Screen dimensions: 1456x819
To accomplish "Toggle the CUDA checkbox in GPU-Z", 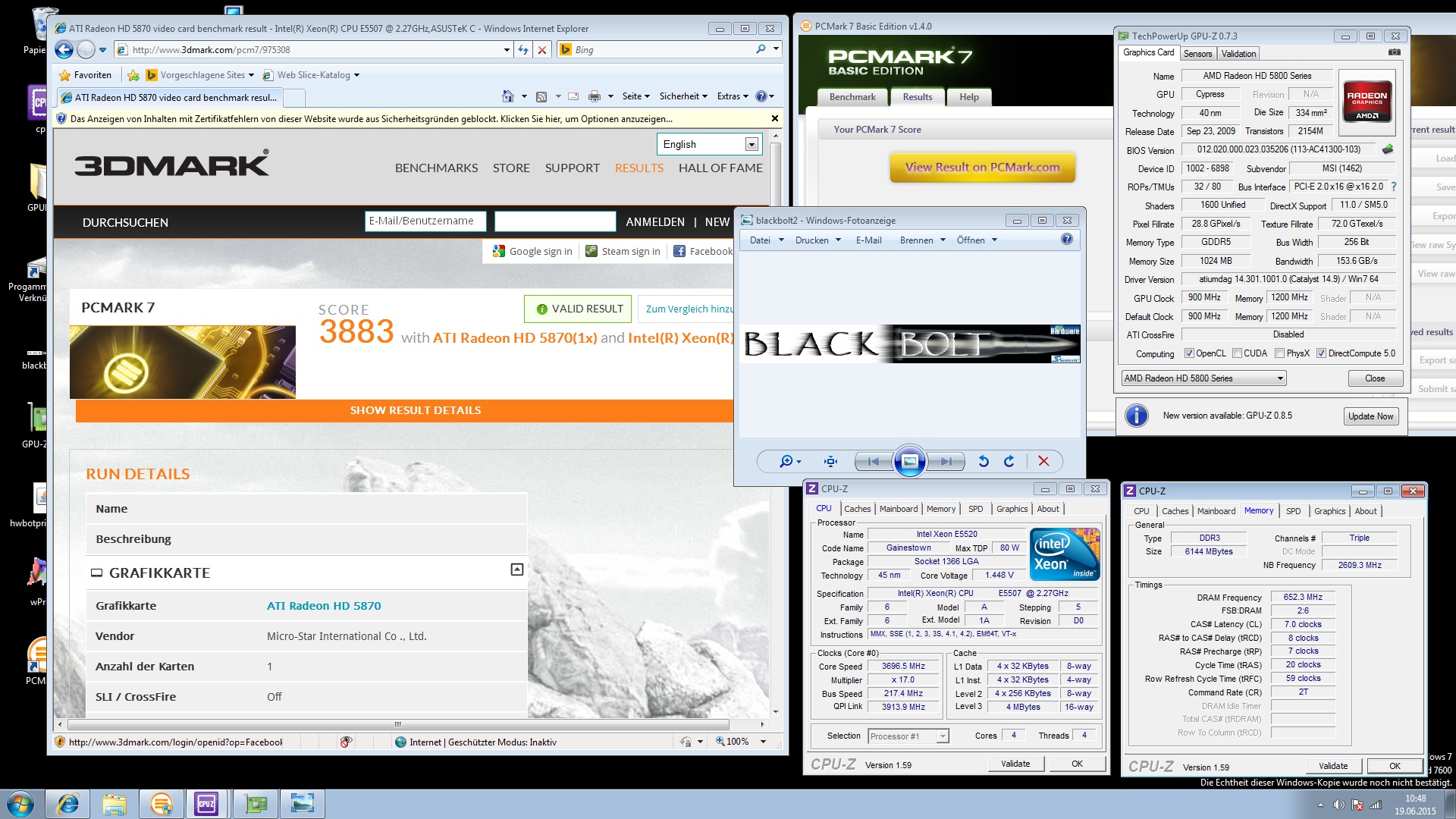I will (1238, 353).
